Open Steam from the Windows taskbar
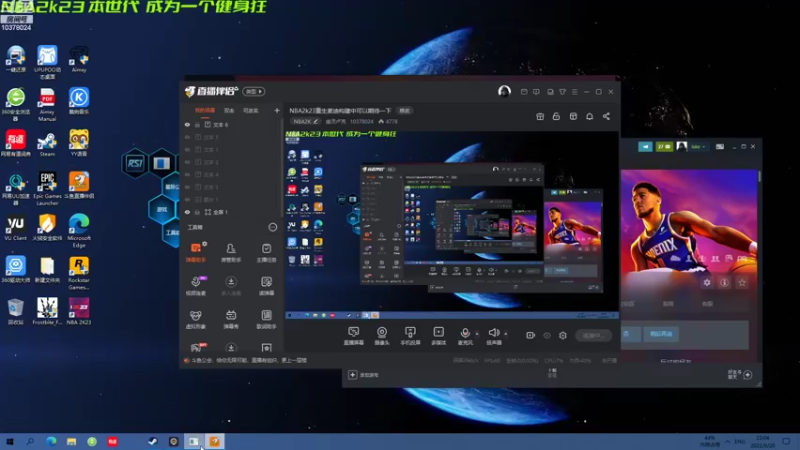 [153, 441]
